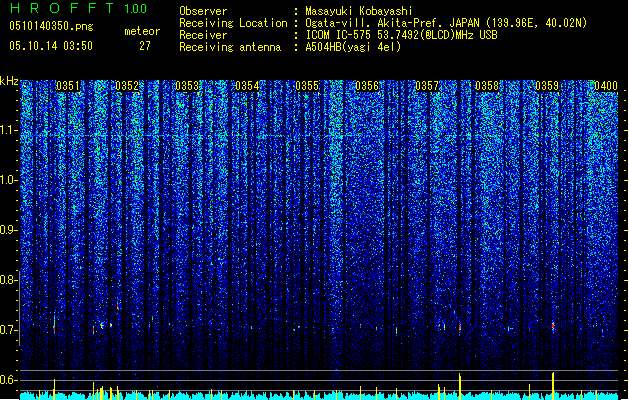Click the 0352 time marker
Image resolution: width=629 pixels, height=400 pixels.
point(127,86)
